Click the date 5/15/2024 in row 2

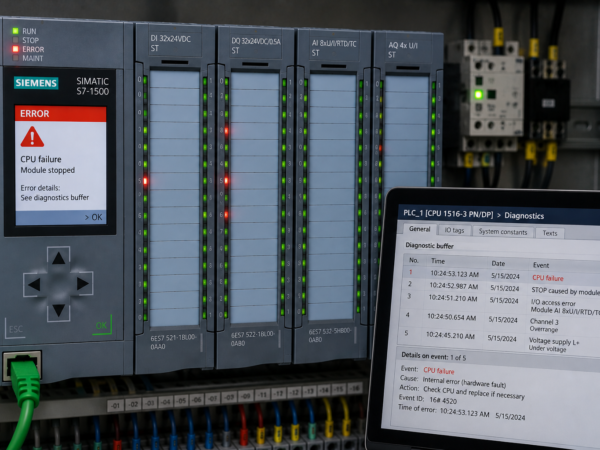505,288
